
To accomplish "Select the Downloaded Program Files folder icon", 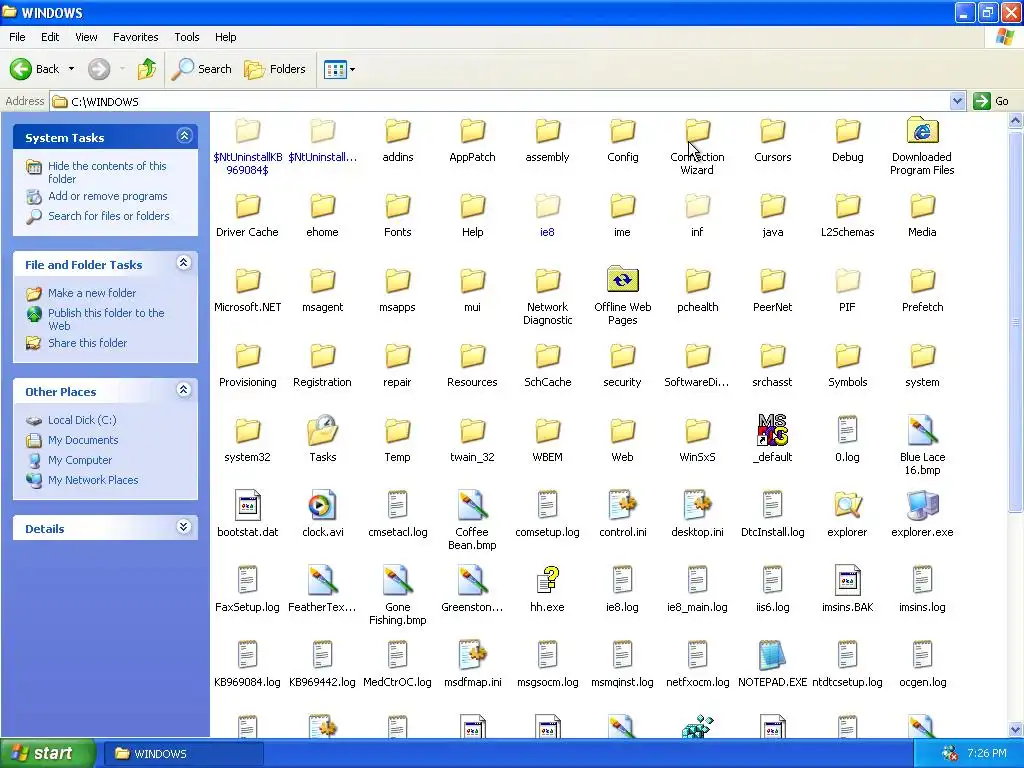I will pyautogui.click(x=922, y=131).
